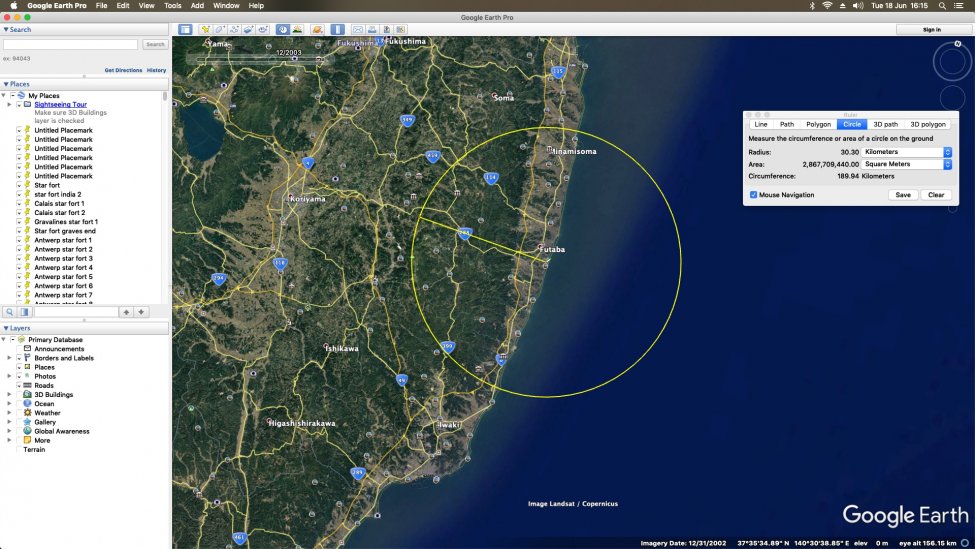Expand the Global Awareness layer node
This screenshot has height=549, width=975.
(9, 431)
